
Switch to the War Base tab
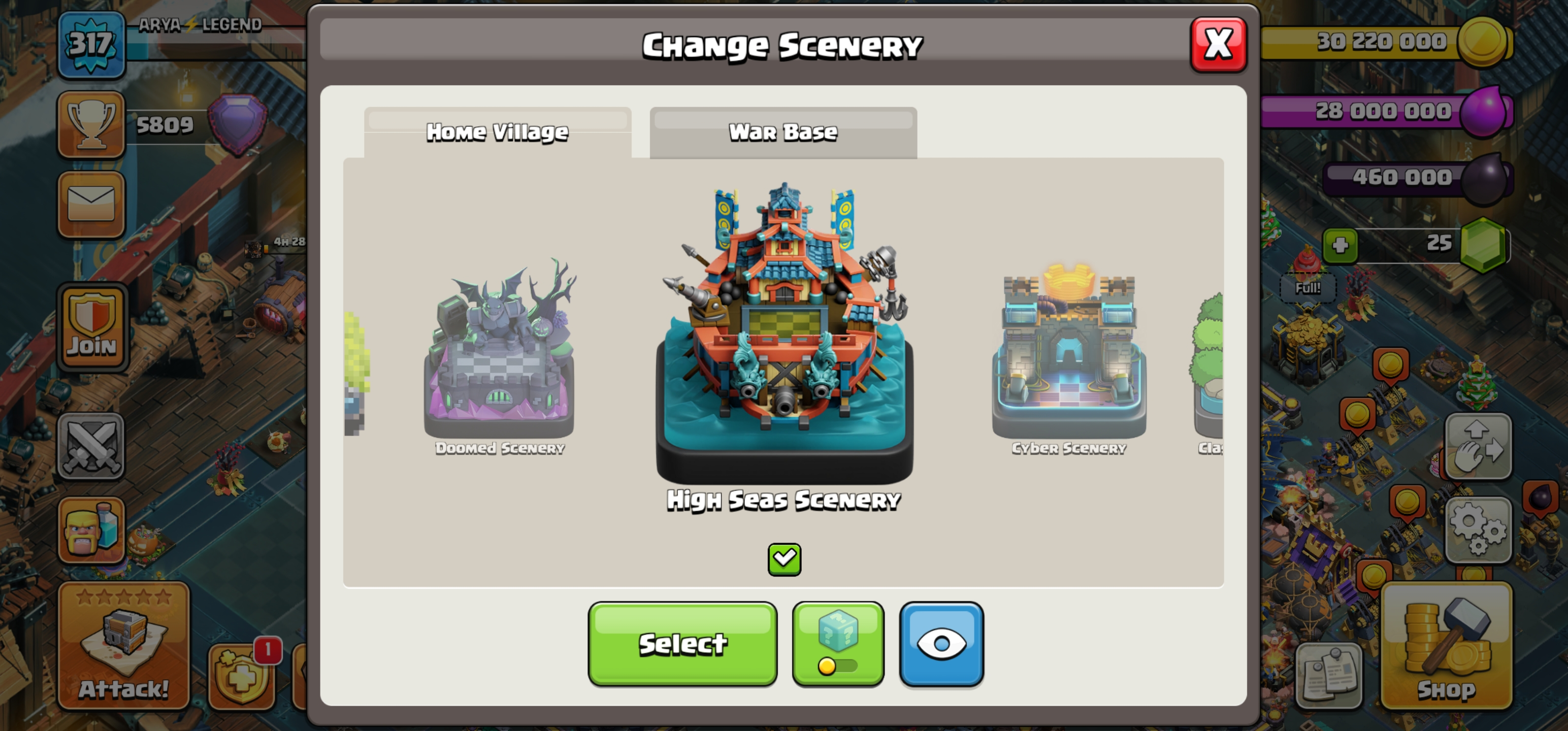(783, 132)
